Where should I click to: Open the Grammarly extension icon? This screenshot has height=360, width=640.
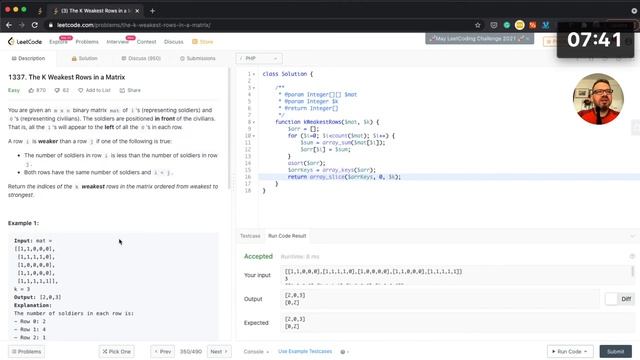tap(507, 25)
